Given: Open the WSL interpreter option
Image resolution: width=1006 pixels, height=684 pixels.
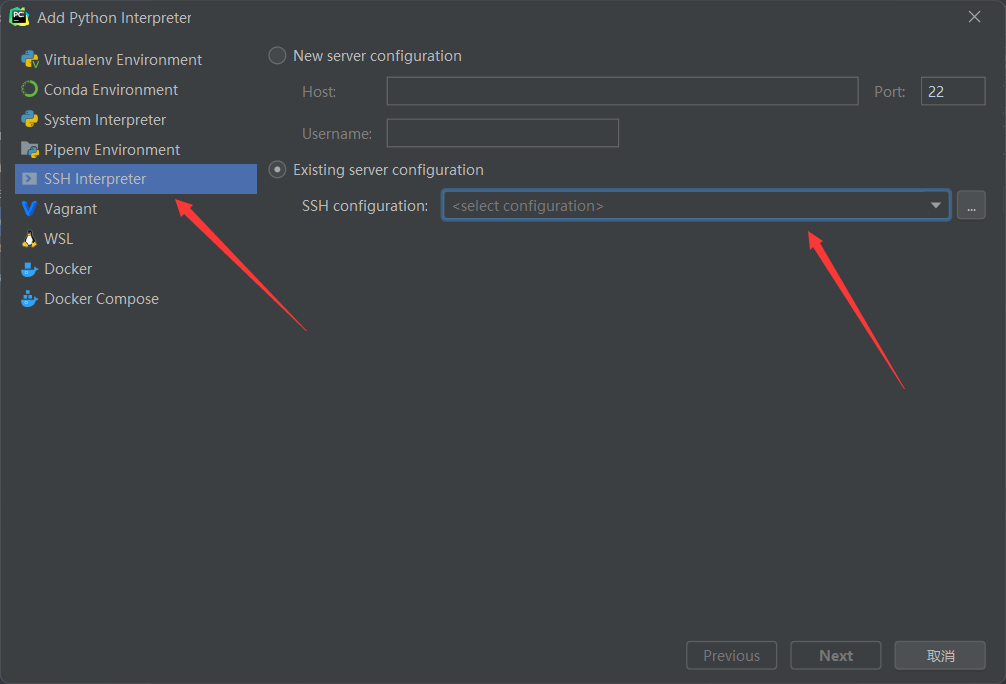Looking at the screenshot, I should pos(136,239).
